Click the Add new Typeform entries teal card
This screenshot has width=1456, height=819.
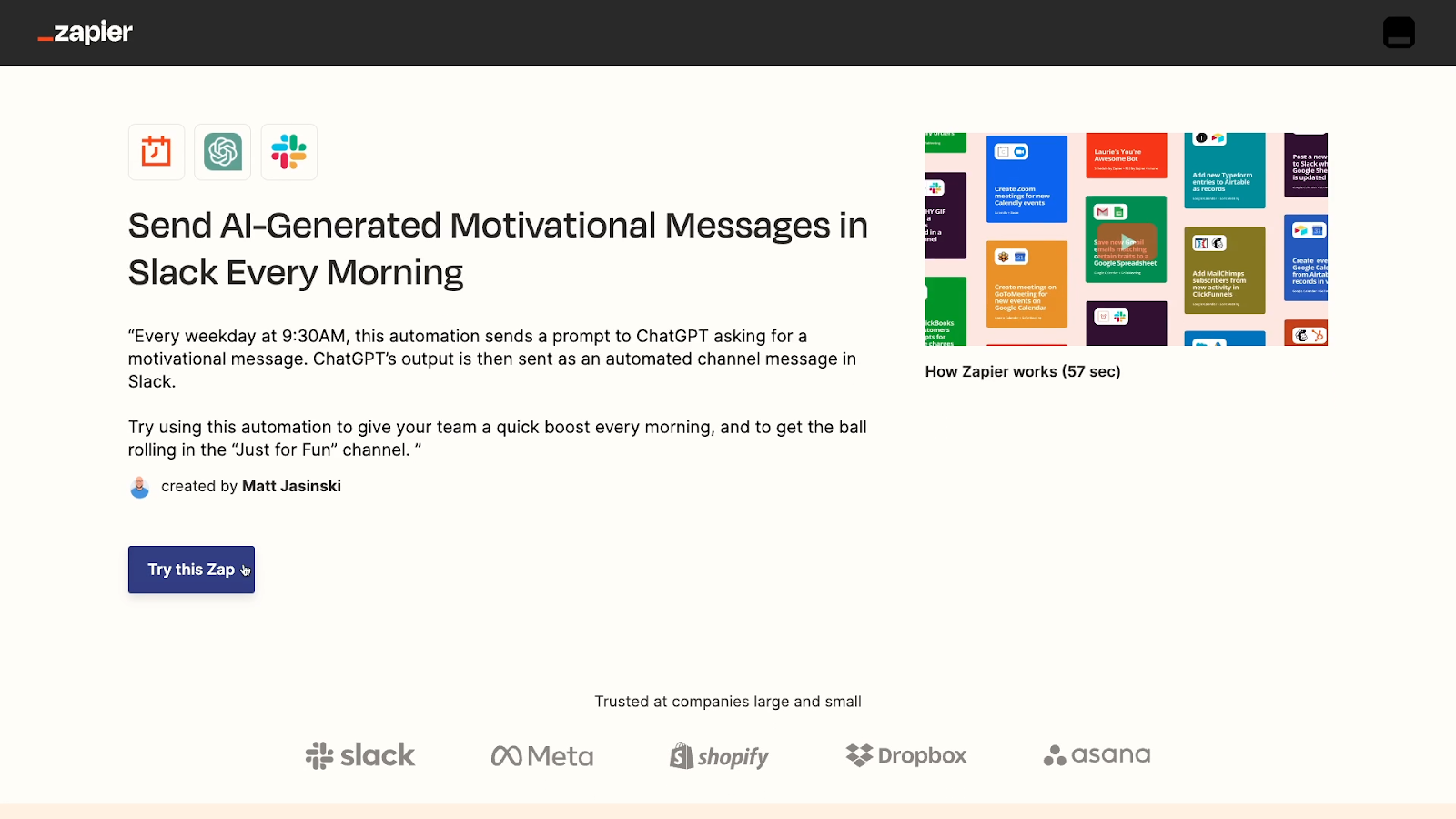(x=1225, y=170)
